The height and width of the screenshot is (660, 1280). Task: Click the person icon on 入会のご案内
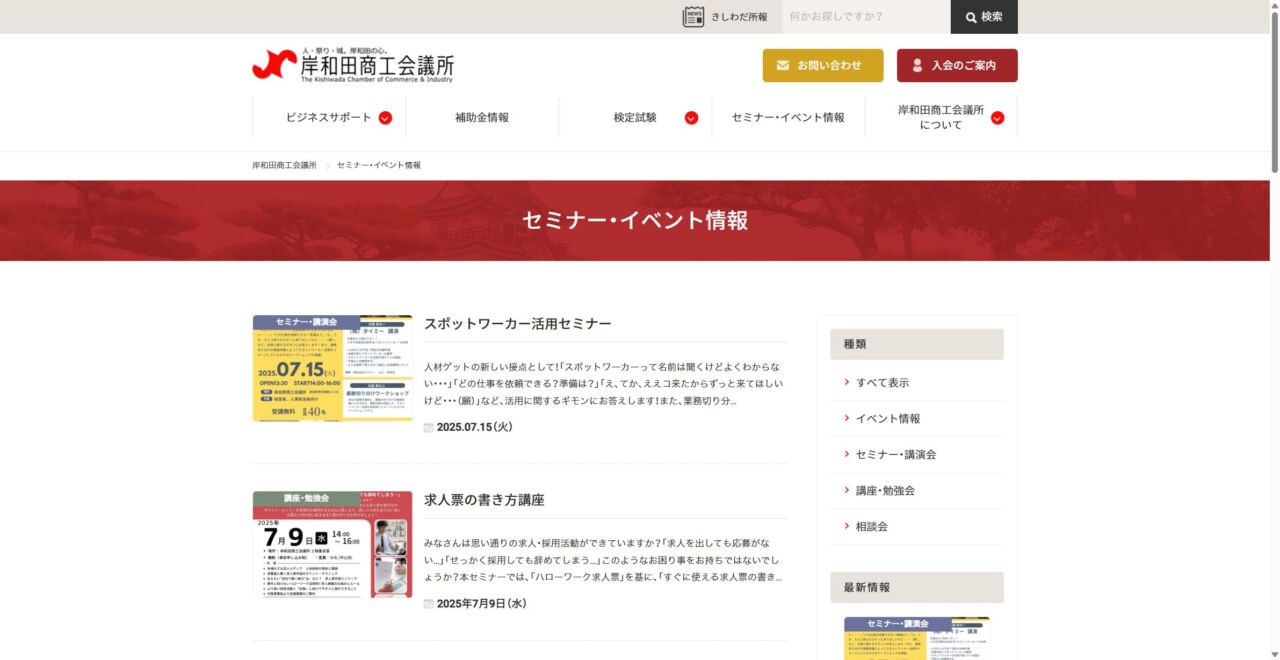917,65
